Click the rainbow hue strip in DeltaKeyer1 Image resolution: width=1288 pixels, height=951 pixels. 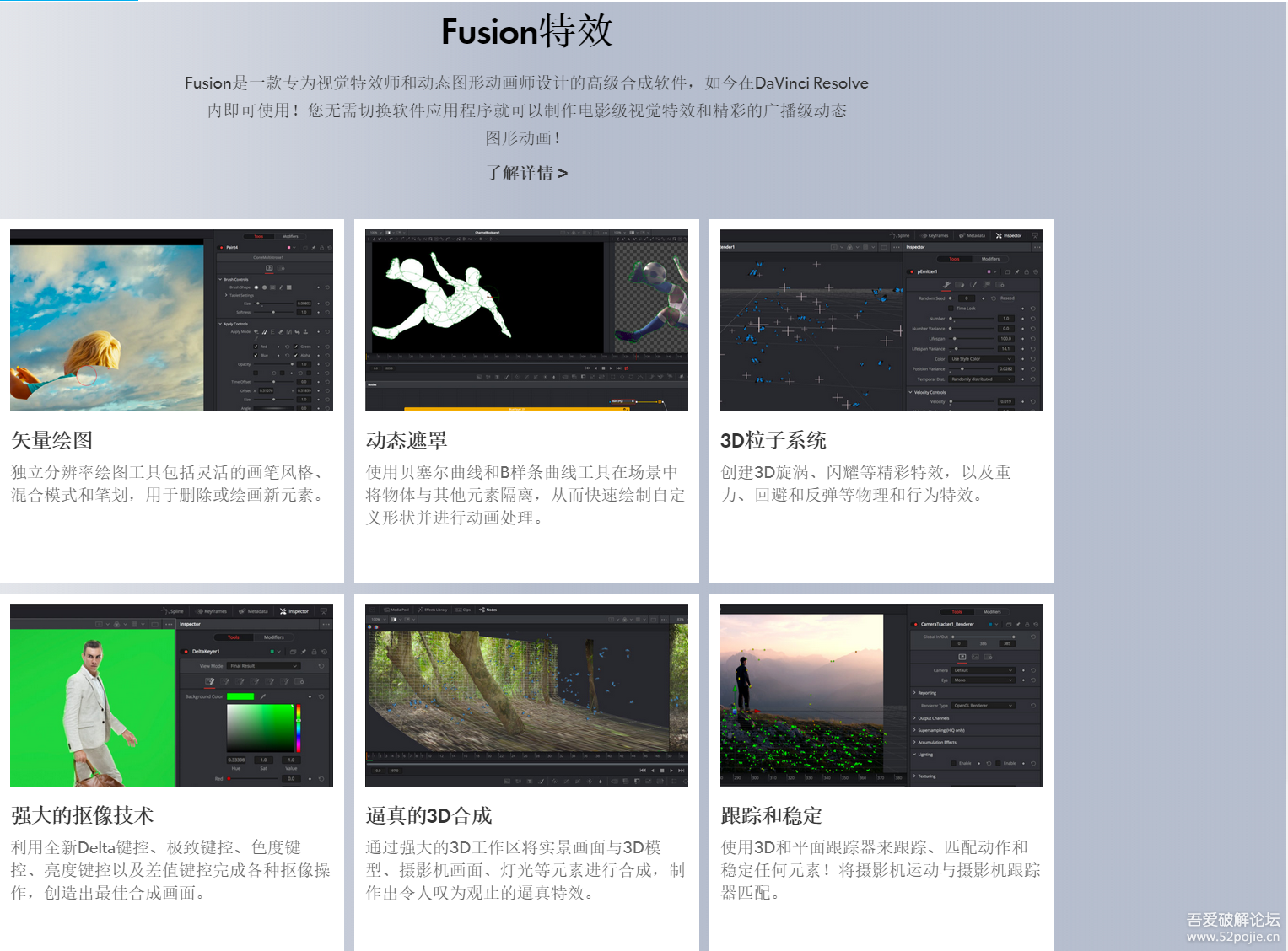pos(299,728)
